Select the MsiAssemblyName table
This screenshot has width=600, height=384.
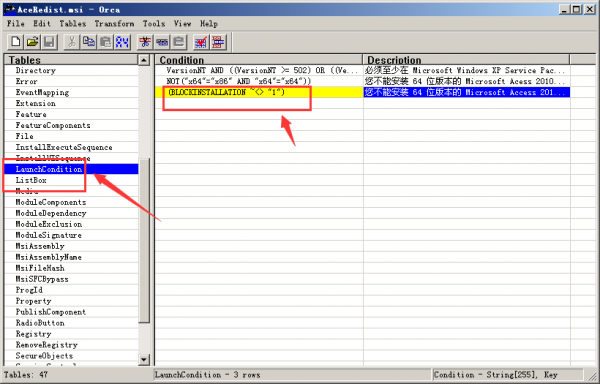(49, 257)
